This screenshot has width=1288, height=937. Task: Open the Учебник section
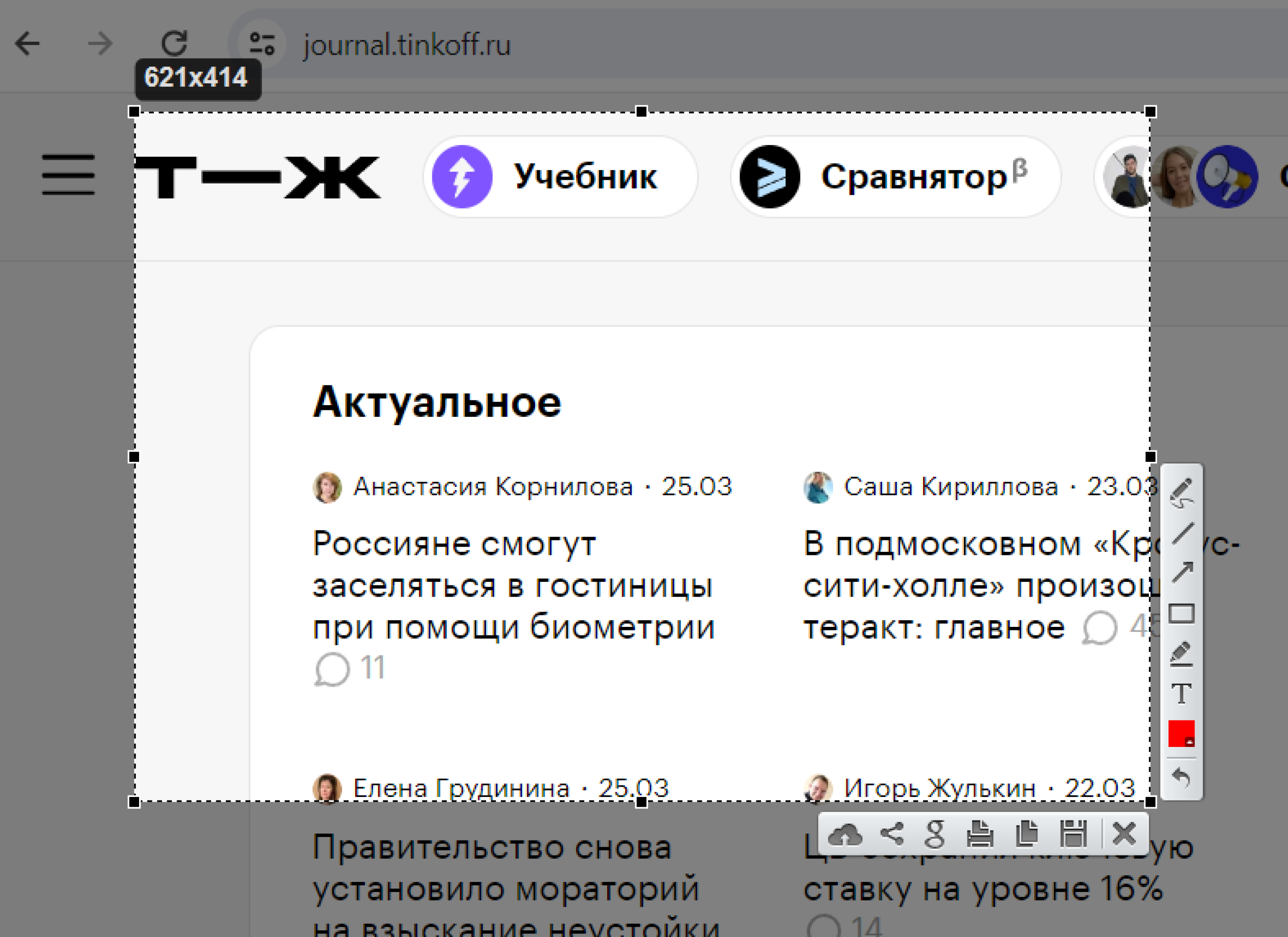(x=561, y=176)
